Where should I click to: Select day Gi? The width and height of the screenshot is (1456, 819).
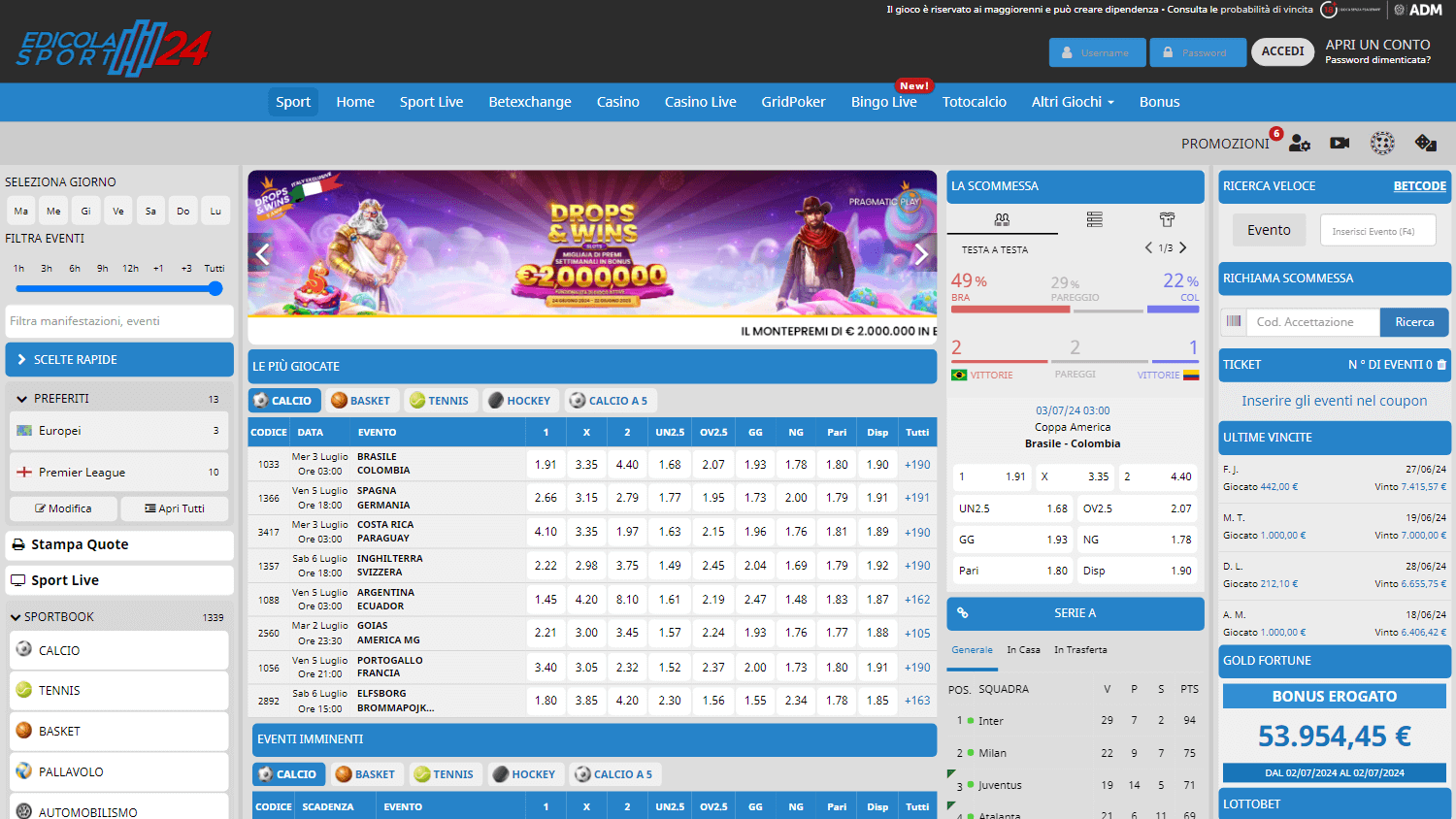click(85, 211)
